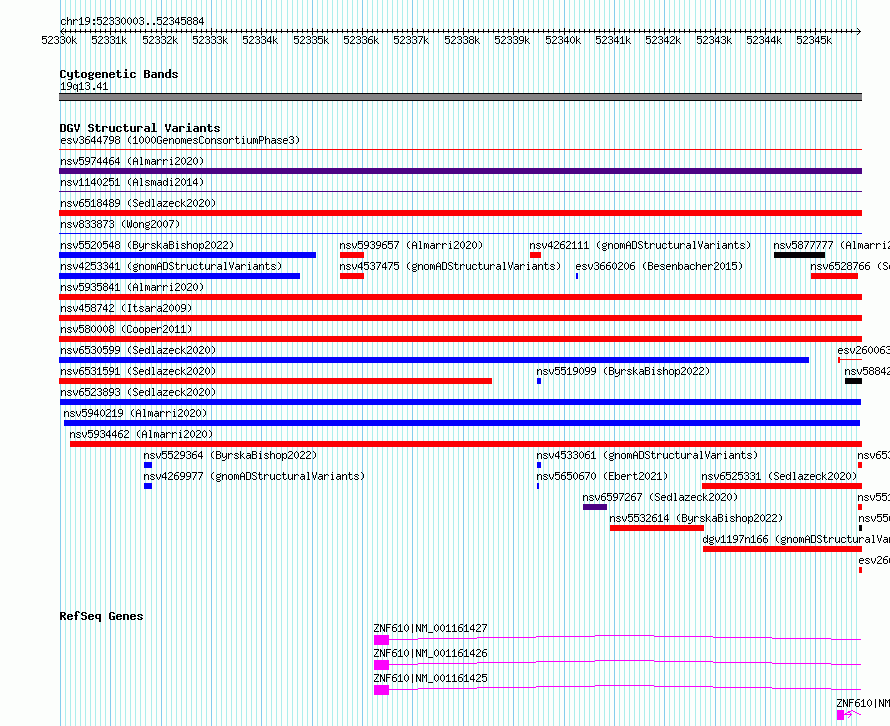Viewport: 890px width, 726px height.
Task: Open the nsv4533061 (gnomADStructuralVariants) label
Action: click(x=647, y=455)
